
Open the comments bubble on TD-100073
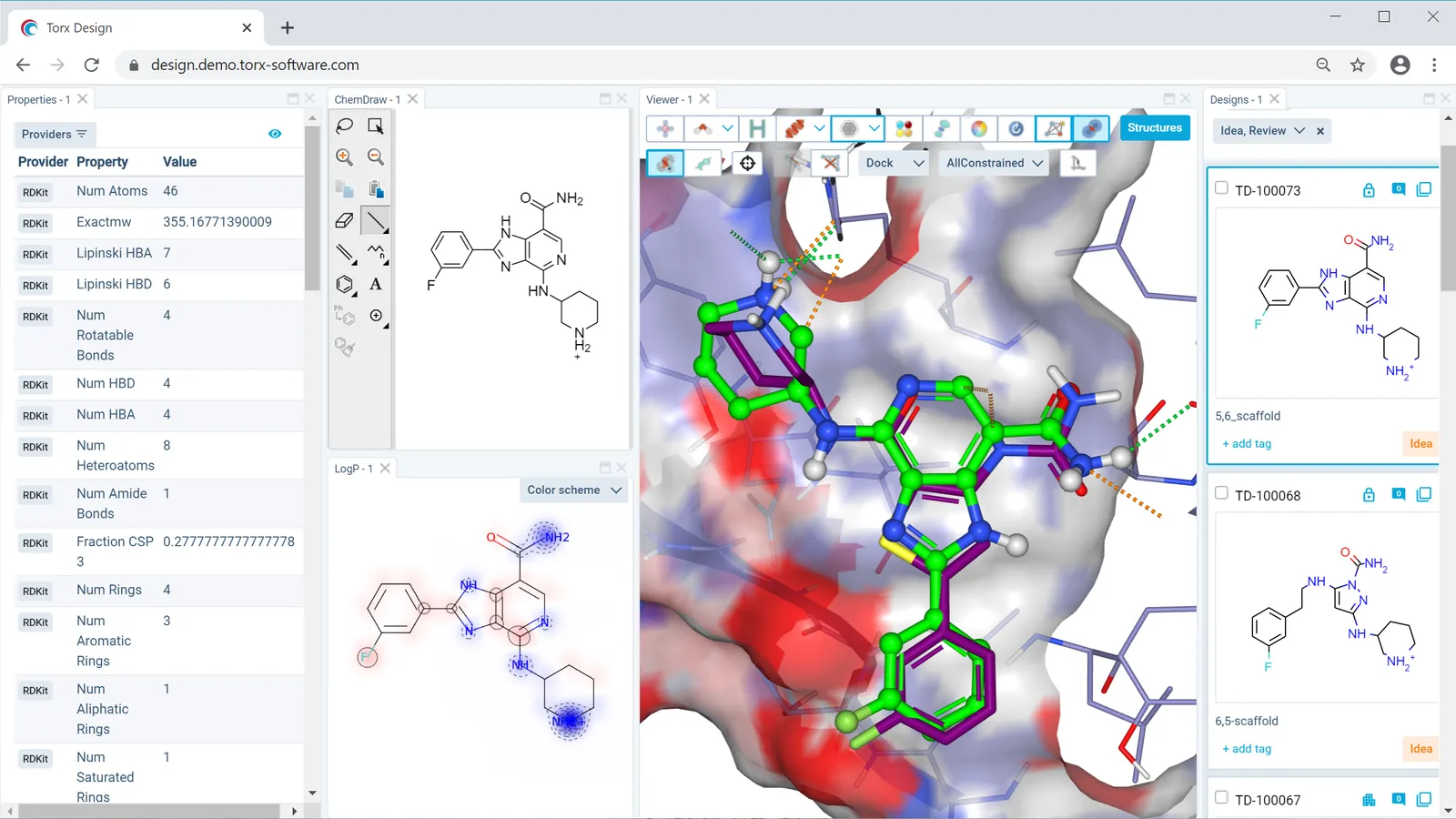click(x=1399, y=189)
